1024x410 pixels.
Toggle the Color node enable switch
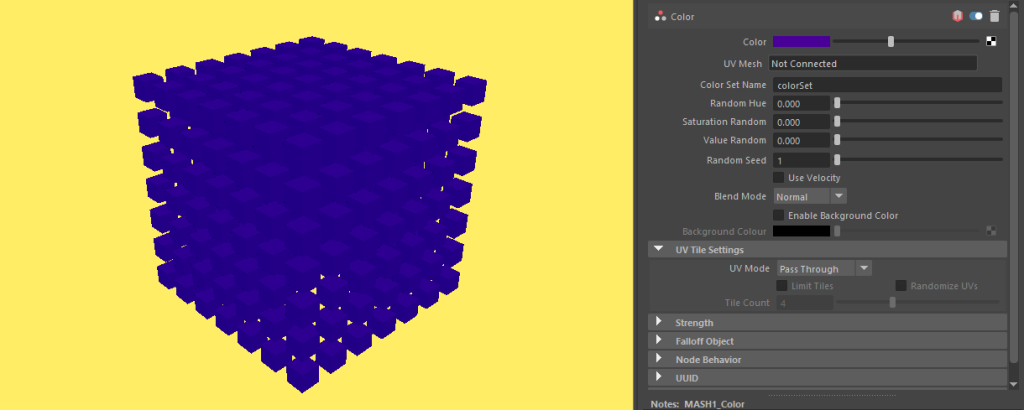tap(976, 16)
